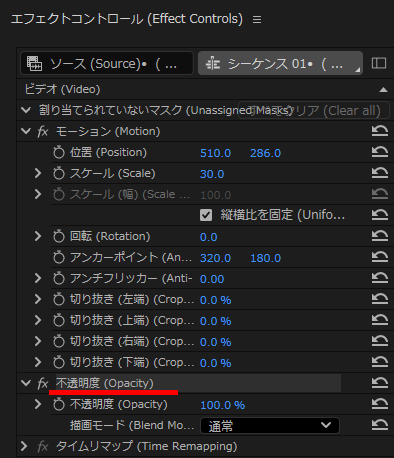Click Scale value 30.0

pos(212,174)
